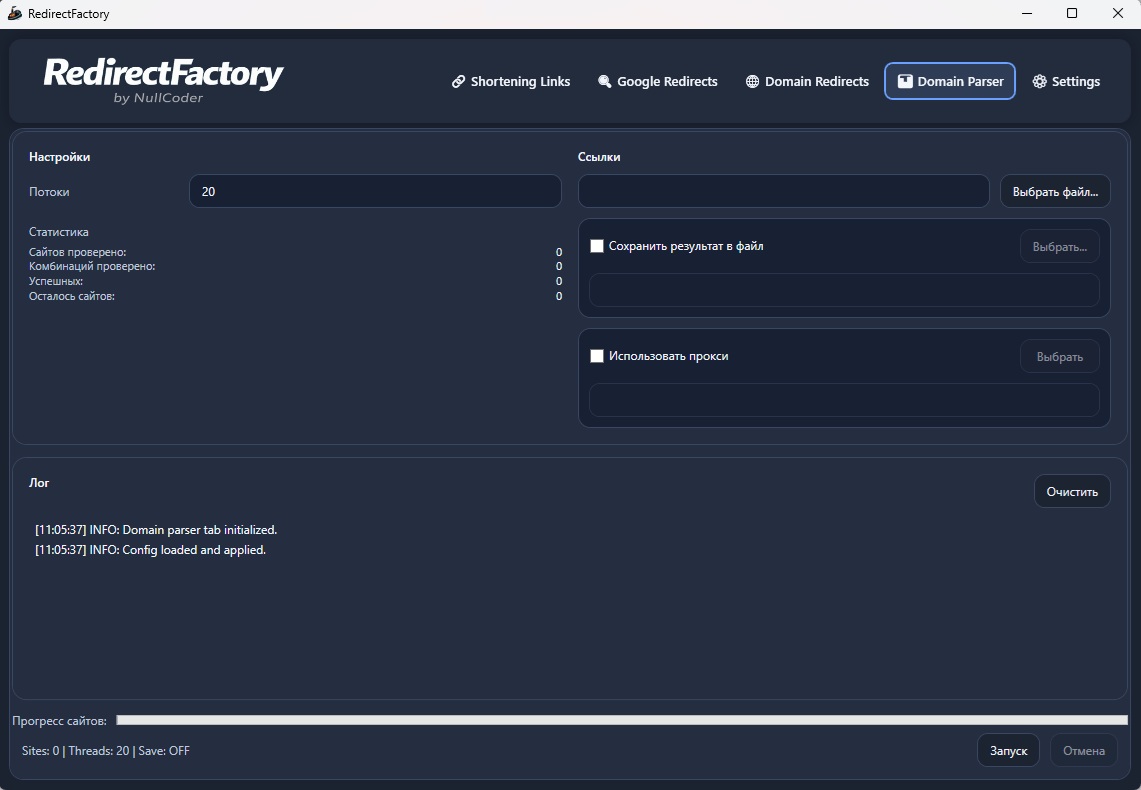
Task: Close the RedirectFactory window
Action: (x=1118, y=13)
